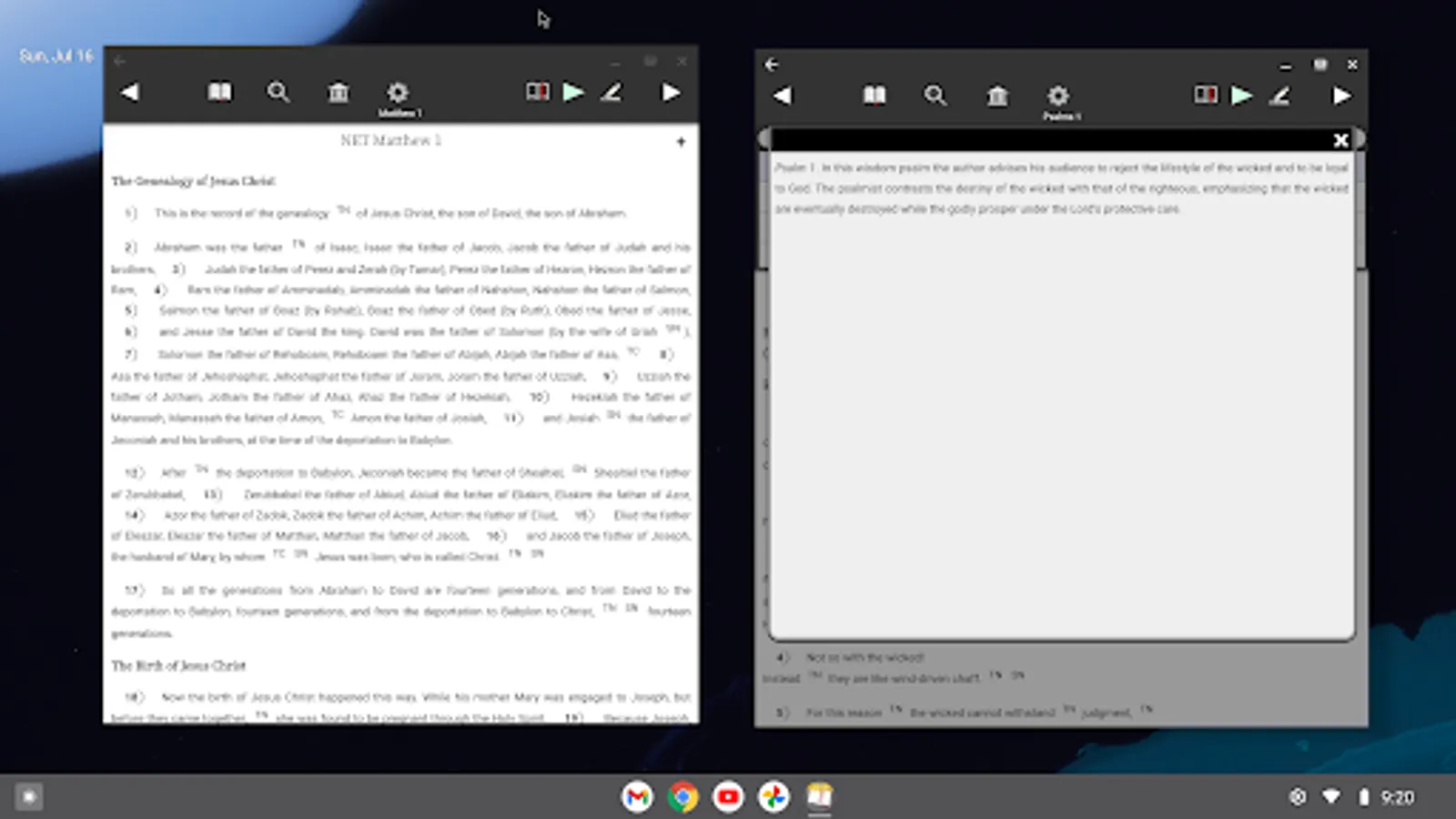Click the 'Matthew 1' label under the gear
The width and height of the screenshot is (1456, 819).
coord(399,114)
